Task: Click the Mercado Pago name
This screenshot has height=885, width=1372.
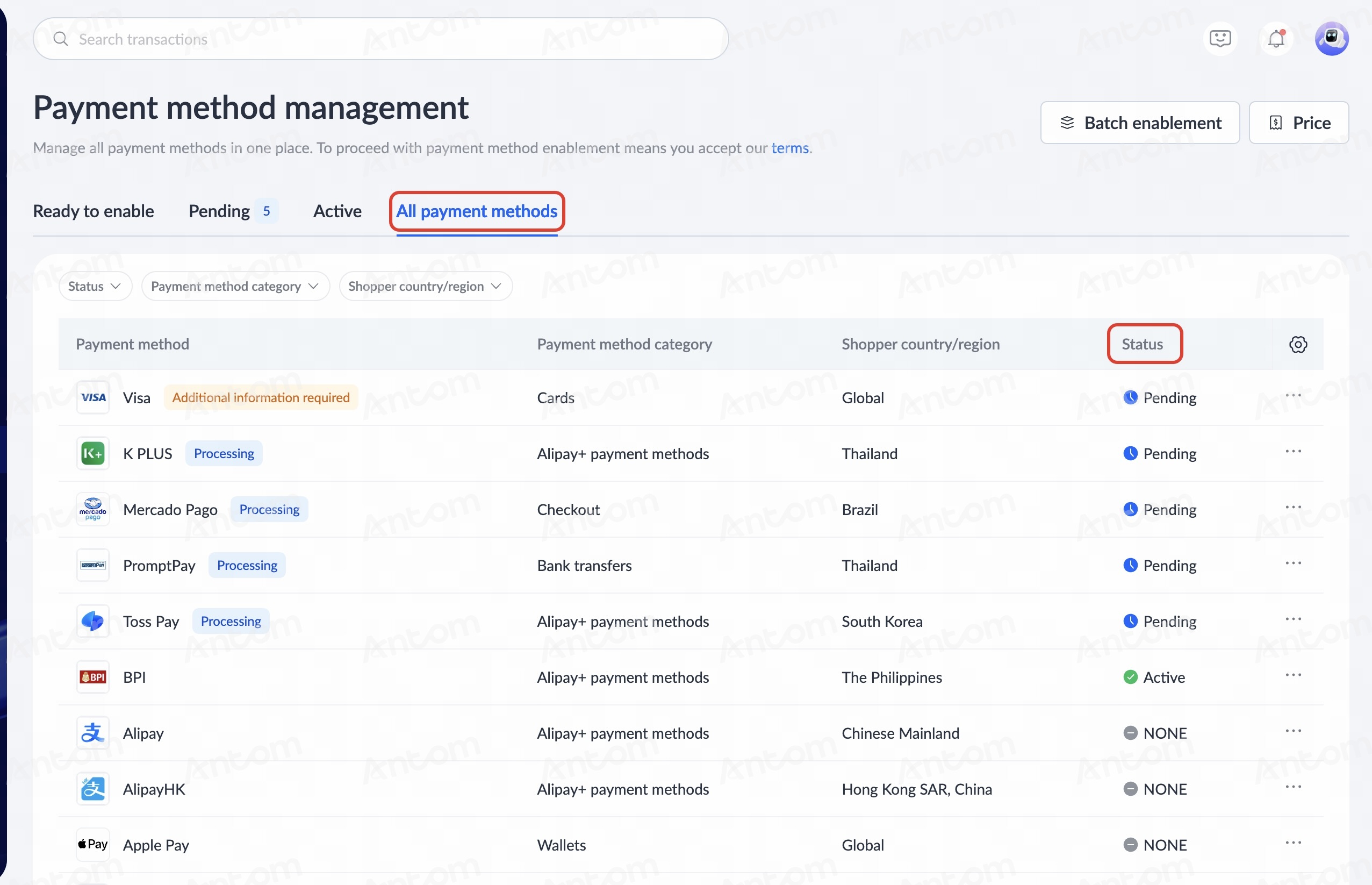Action: point(170,509)
